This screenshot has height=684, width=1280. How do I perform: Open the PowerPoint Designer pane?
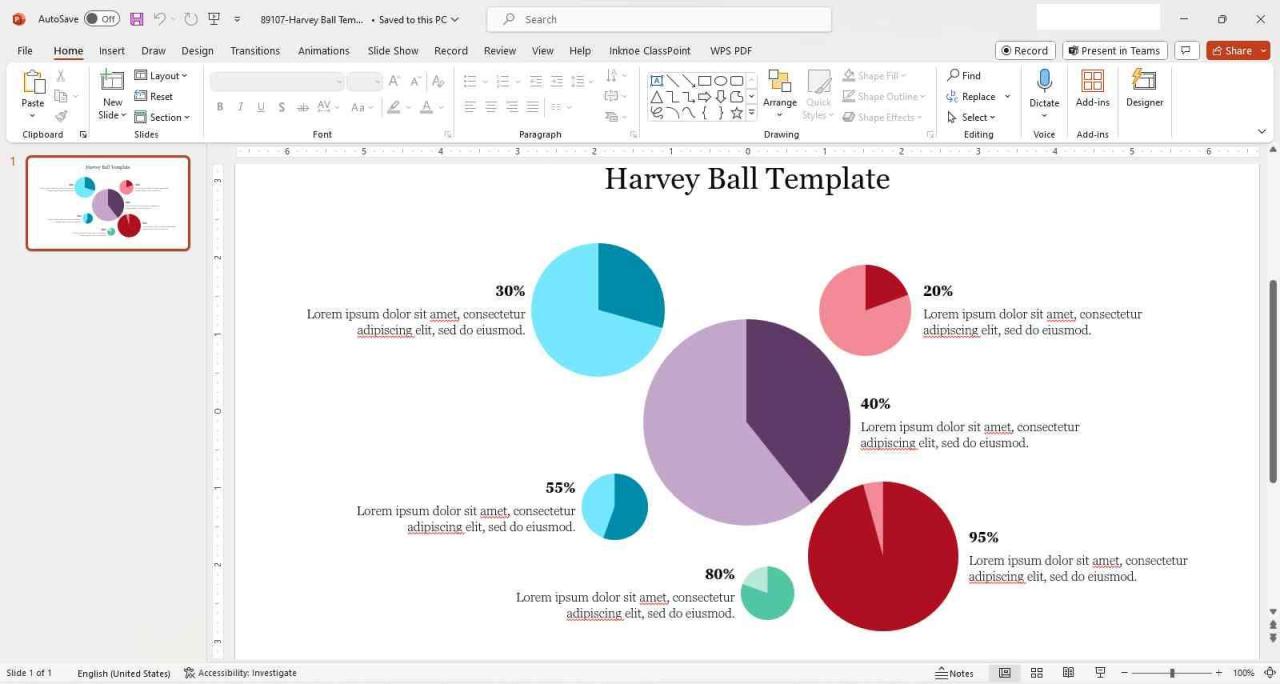[1144, 90]
